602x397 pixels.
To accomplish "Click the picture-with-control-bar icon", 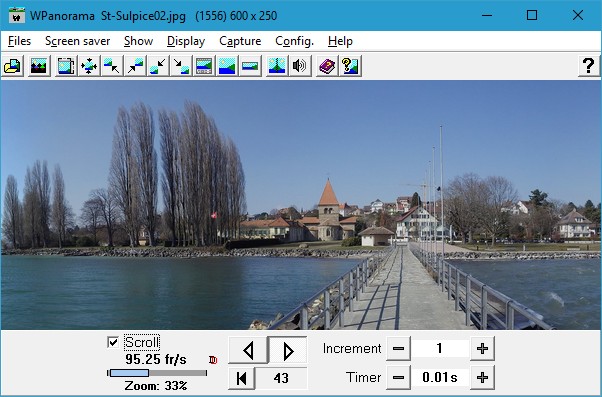I will click(204, 66).
